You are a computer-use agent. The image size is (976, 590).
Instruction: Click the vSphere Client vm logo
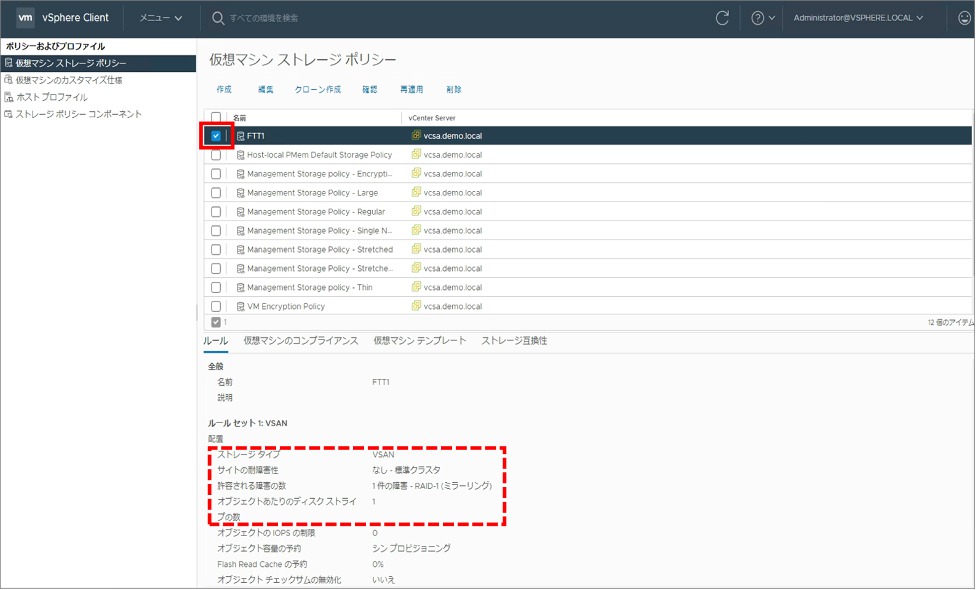[26, 17]
